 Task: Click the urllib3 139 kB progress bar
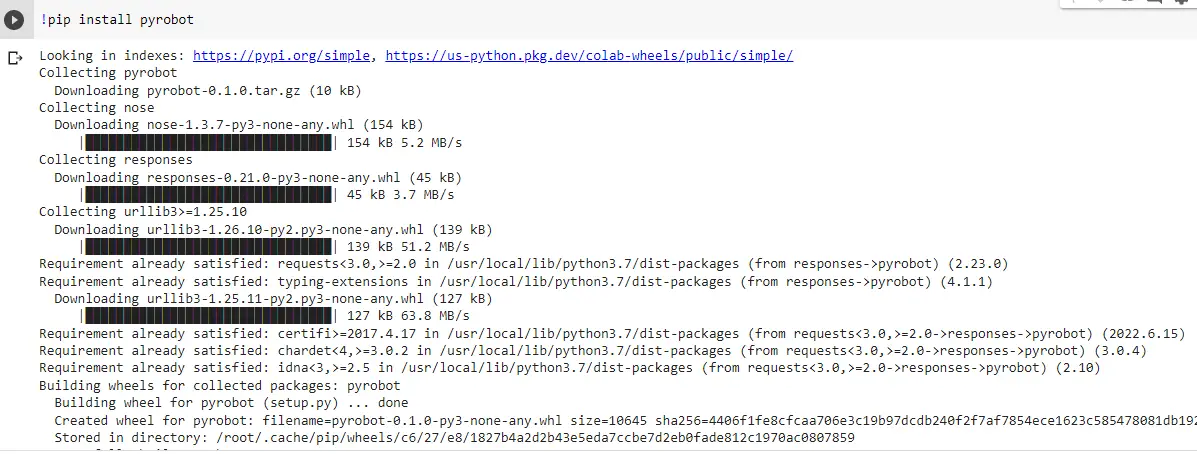tap(207, 246)
